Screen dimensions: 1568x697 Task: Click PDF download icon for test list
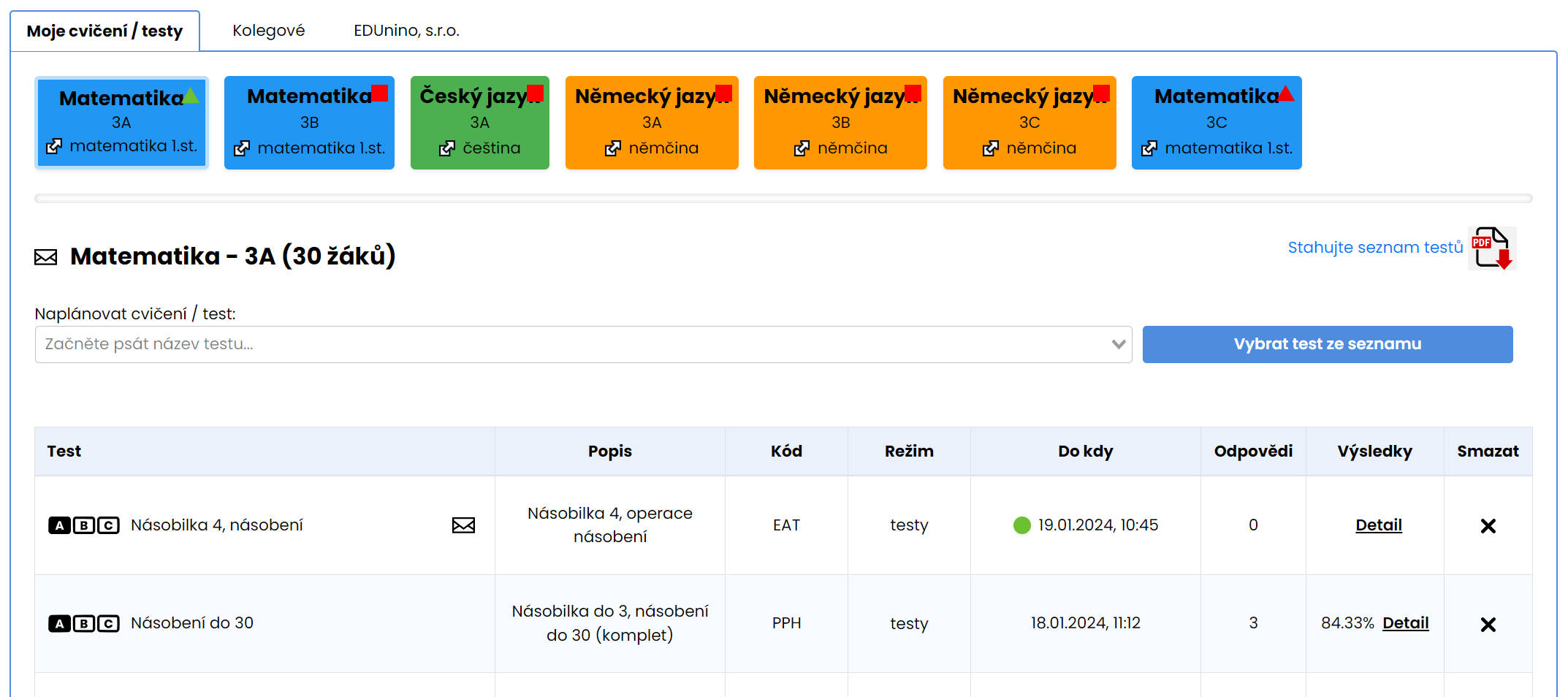(1492, 248)
